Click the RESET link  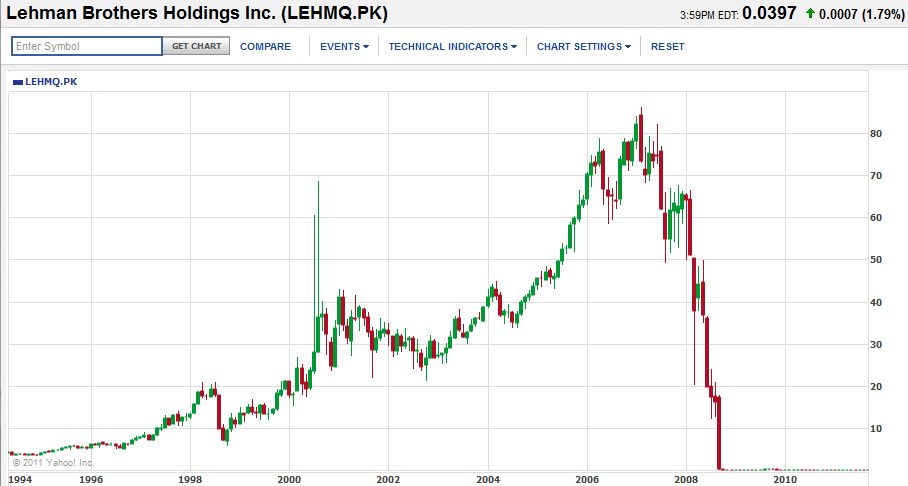tap(667, 46)
